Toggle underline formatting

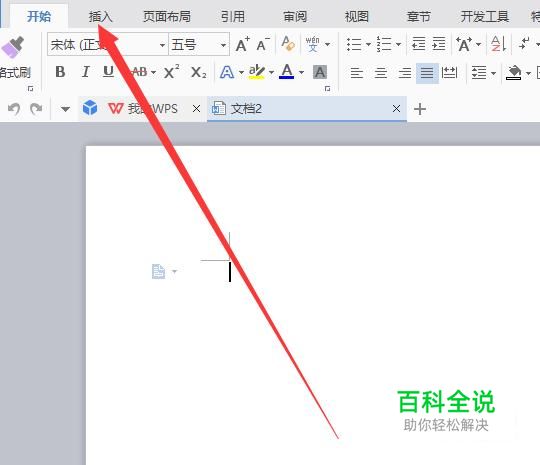click(x=108, y=72)
